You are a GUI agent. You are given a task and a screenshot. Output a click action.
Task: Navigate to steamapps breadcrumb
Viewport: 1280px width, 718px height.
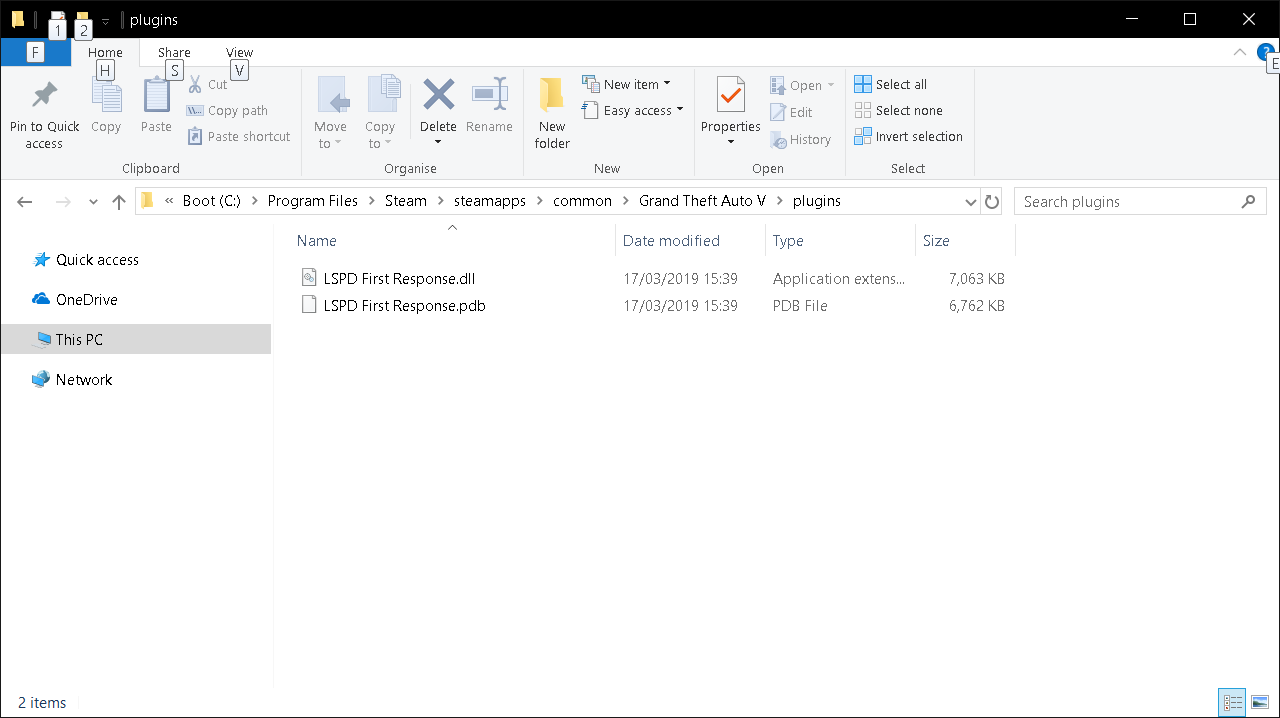(x=490, y=201)
